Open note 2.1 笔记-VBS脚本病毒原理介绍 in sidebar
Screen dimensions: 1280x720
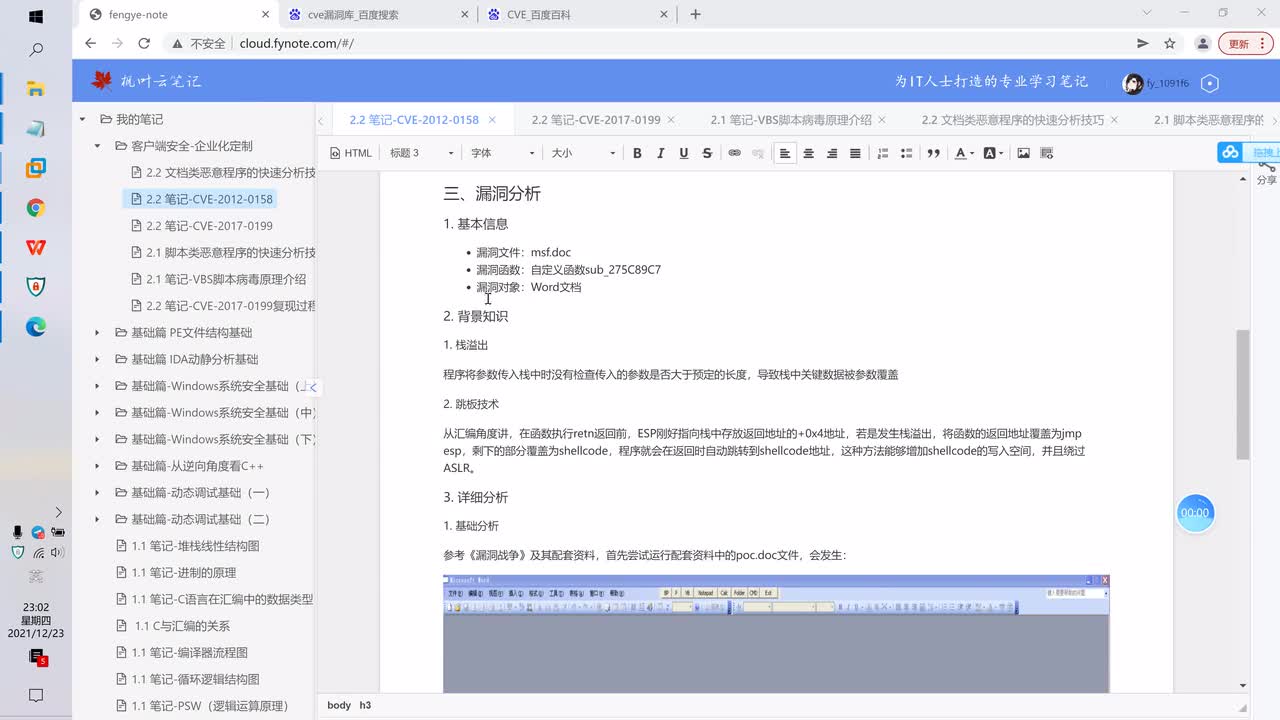(x=226, y=279)
